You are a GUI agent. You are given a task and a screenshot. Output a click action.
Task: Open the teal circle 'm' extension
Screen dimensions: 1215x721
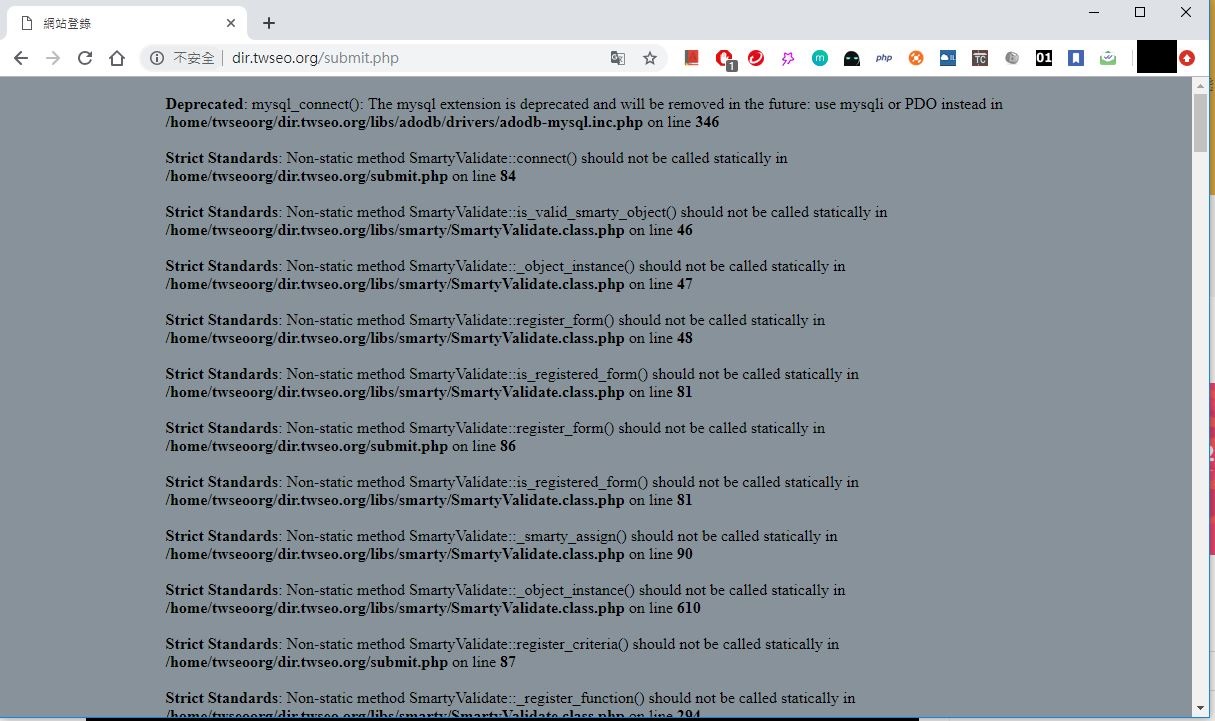(x=820, y=58)
